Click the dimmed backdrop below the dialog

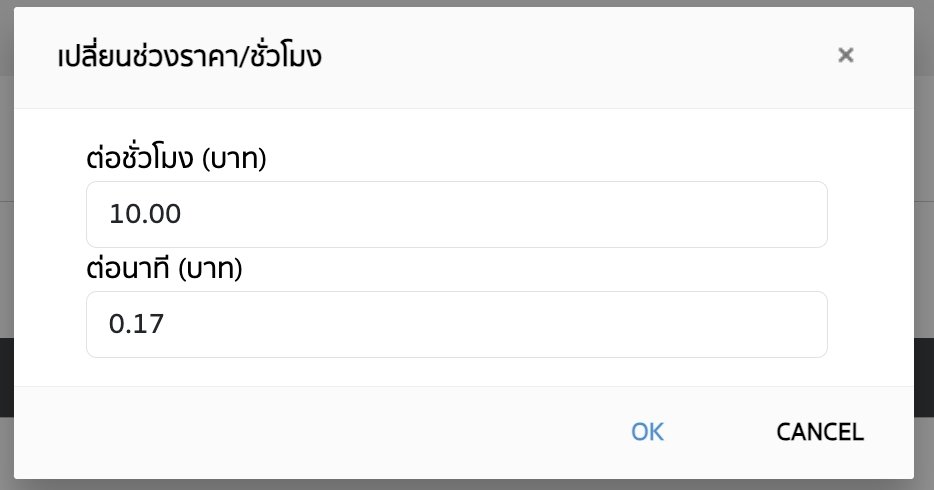point(467,485)
